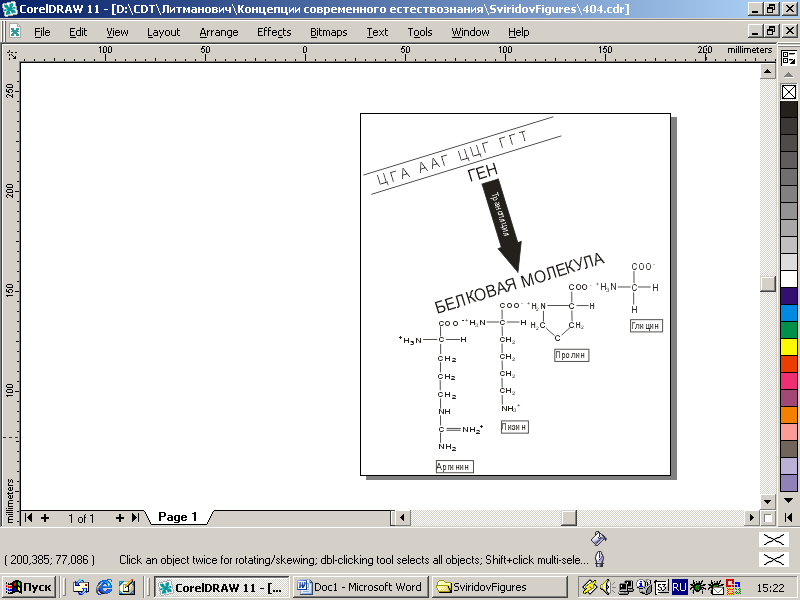Toggle the RU keyboard language indicator

pos(679,588)
